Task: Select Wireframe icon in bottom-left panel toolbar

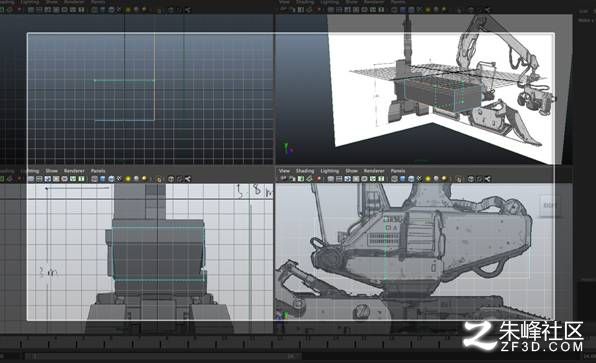Action: (x=94, y=179)
